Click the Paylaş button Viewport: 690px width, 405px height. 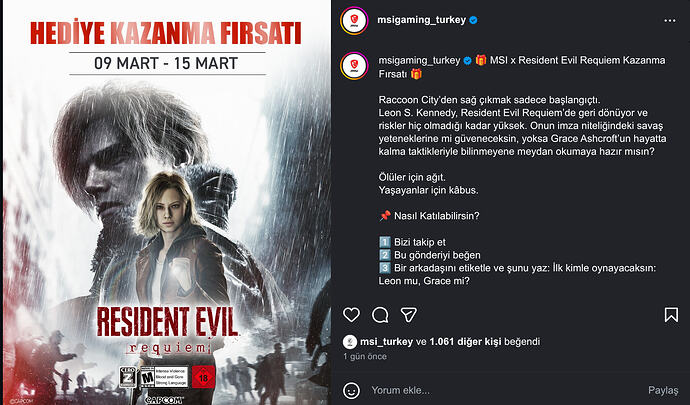pyautogui.click(x=663, y=390)
